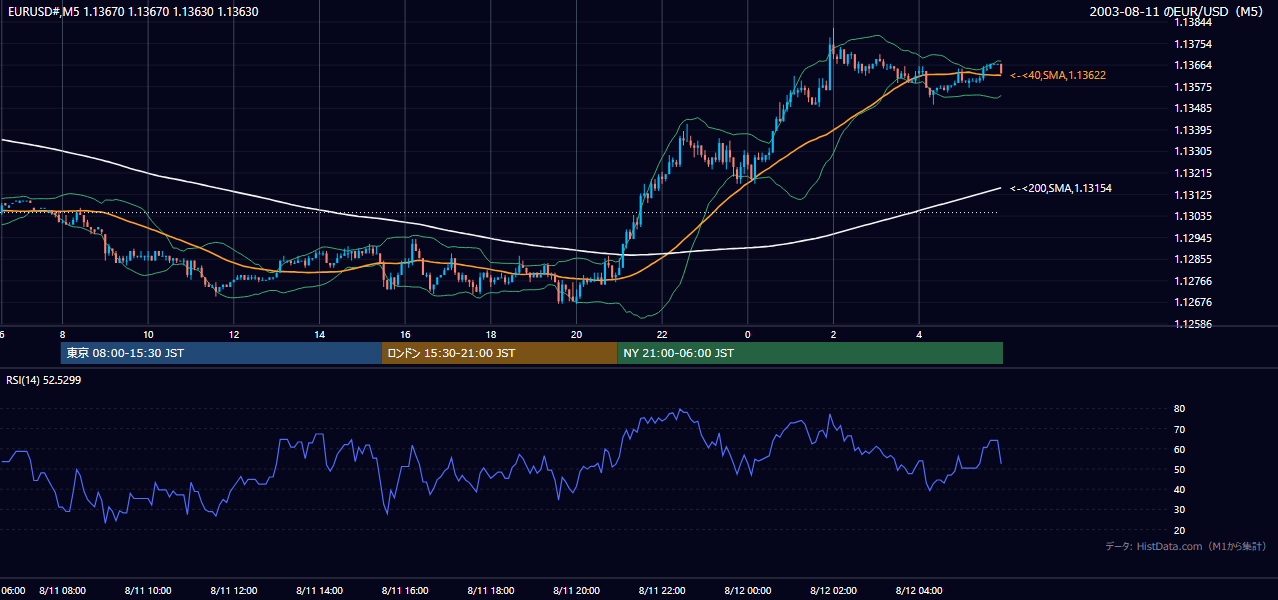This screenshot has width=1278, height=600.
Task: Click price level 1.13844 on the price axis
Action: click(x=1193, y=22)
